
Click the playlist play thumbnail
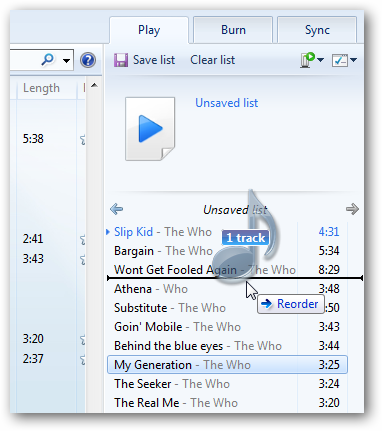pyautogui.click(x=150, y=129)
